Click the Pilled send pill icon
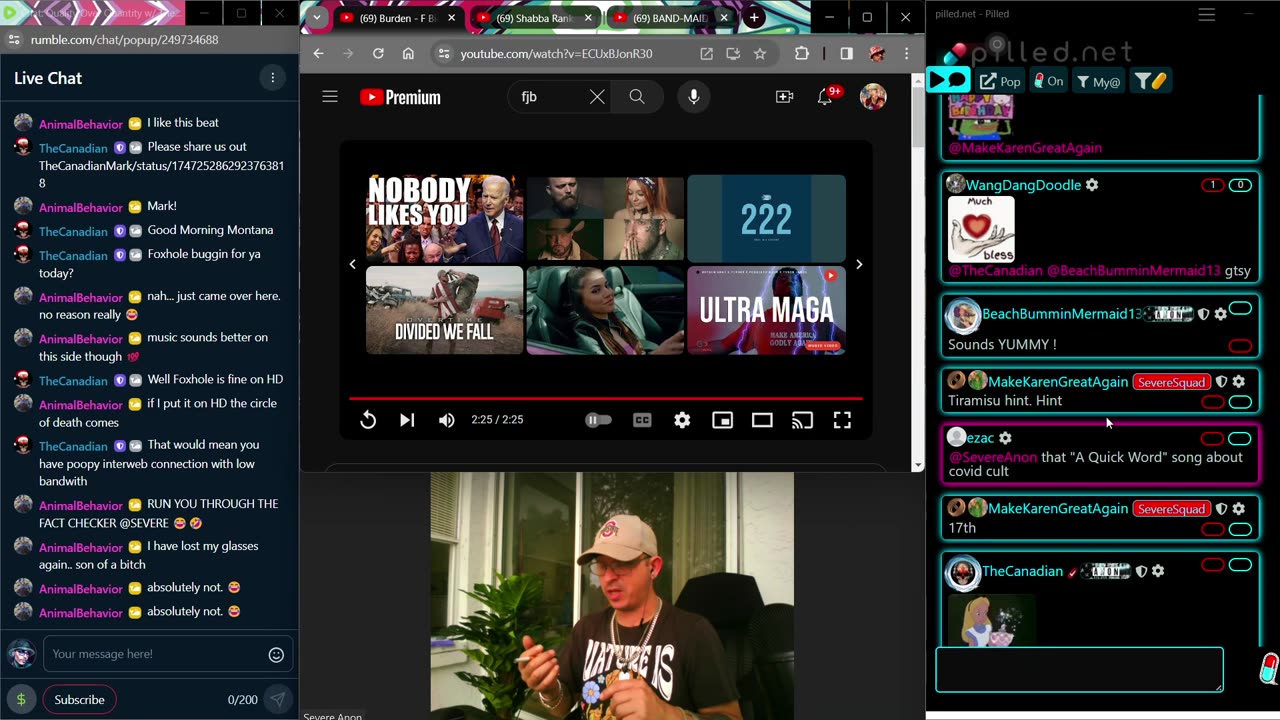Viewport: 1280px width, 720px height. pyautogui.click(x=1268, y=667)
